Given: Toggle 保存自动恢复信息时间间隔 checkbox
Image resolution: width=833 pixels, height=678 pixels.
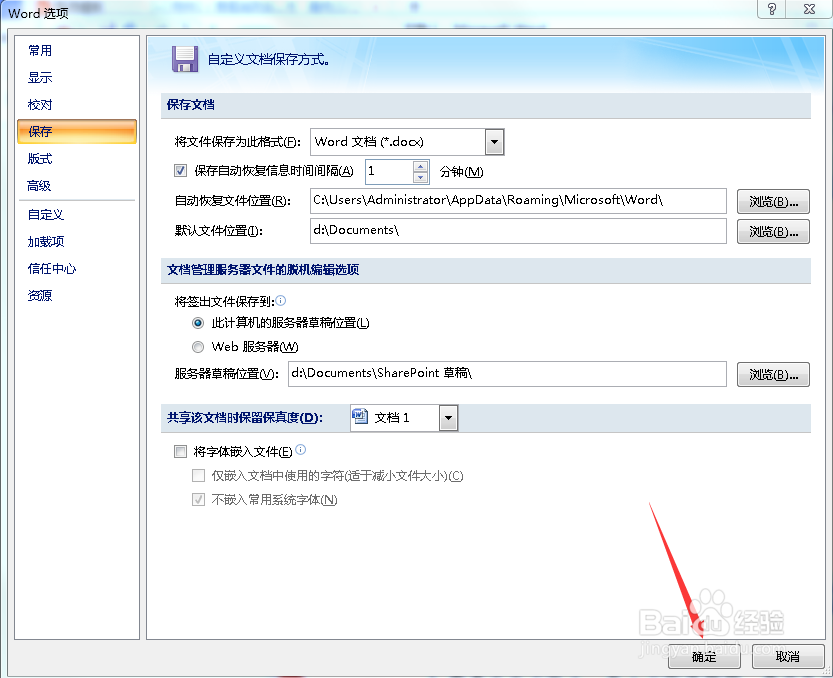Looking at the screenshot, I should pos(181,171).
